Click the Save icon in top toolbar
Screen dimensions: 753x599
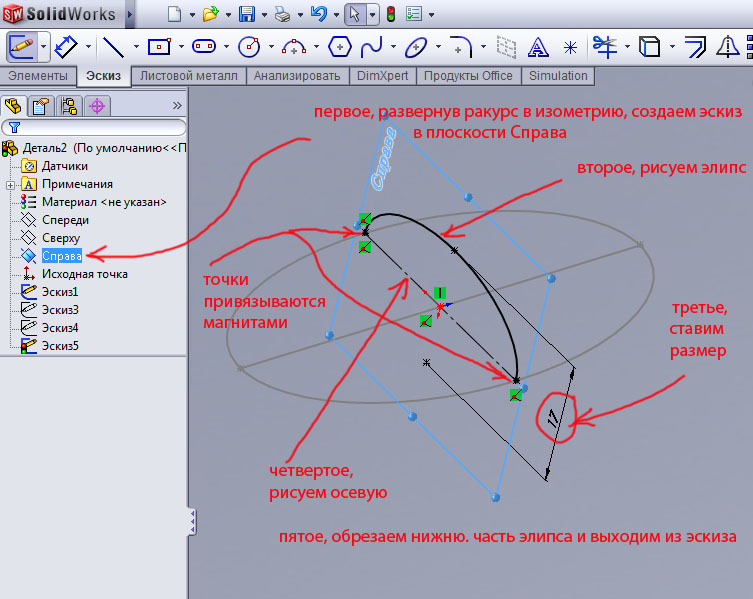[x=247, y=14]
